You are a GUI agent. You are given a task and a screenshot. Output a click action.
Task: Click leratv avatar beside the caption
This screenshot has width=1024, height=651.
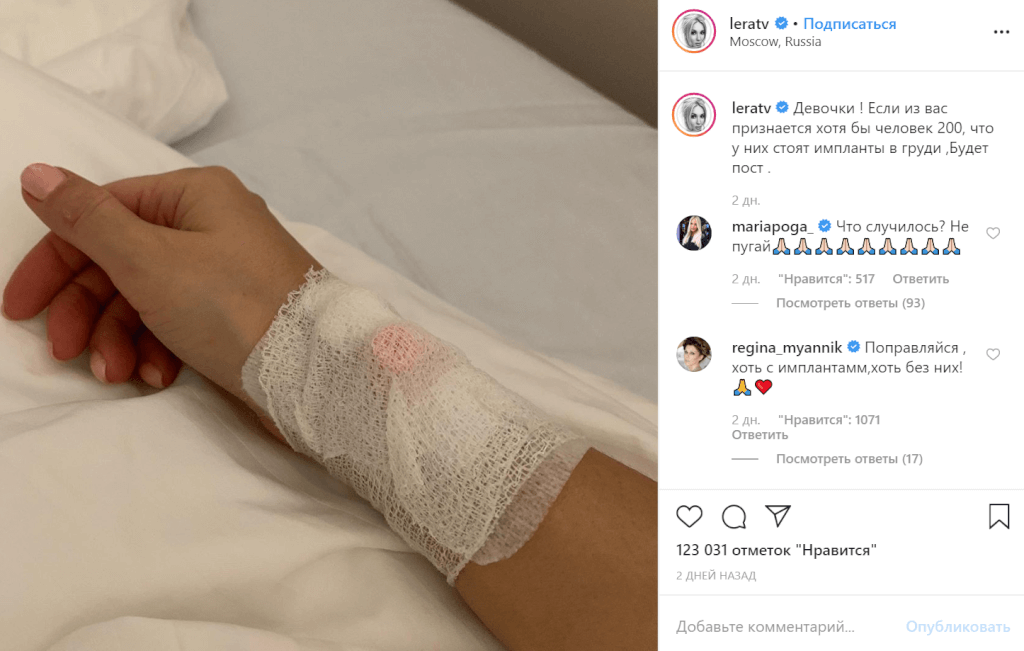click(x=694, y=115)
